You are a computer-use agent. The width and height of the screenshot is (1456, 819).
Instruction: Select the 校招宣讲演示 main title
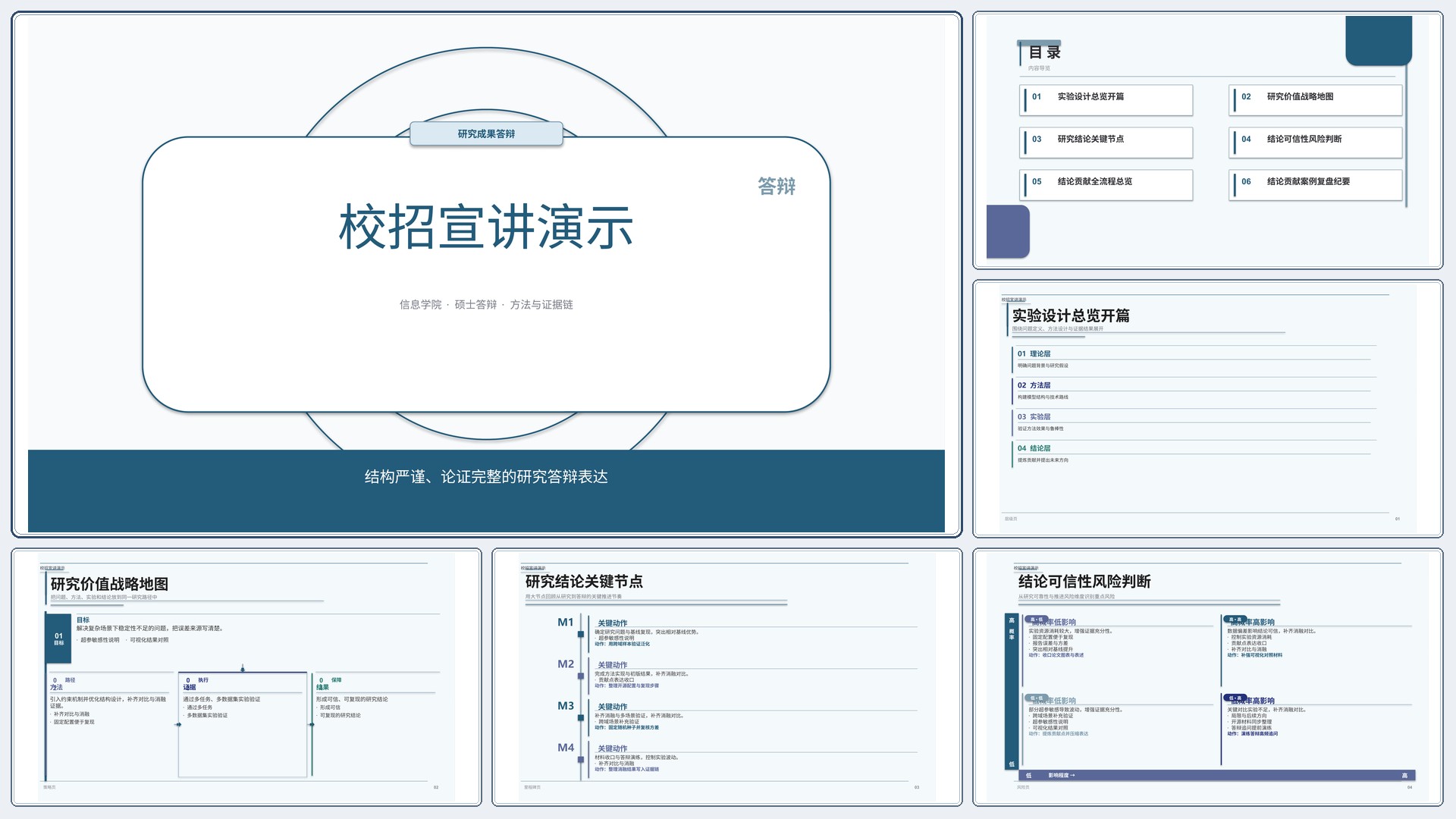coord(486,227)
